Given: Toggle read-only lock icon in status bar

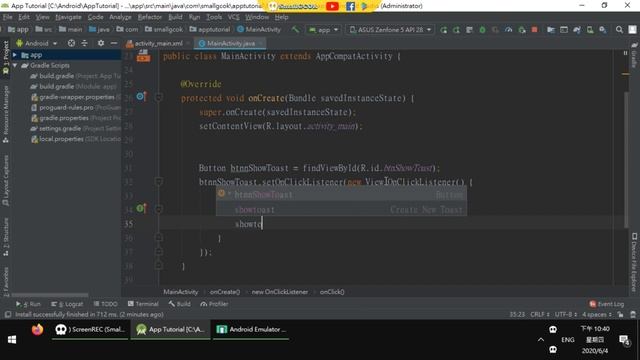Looking at the screenshot, I should point(620,314).
